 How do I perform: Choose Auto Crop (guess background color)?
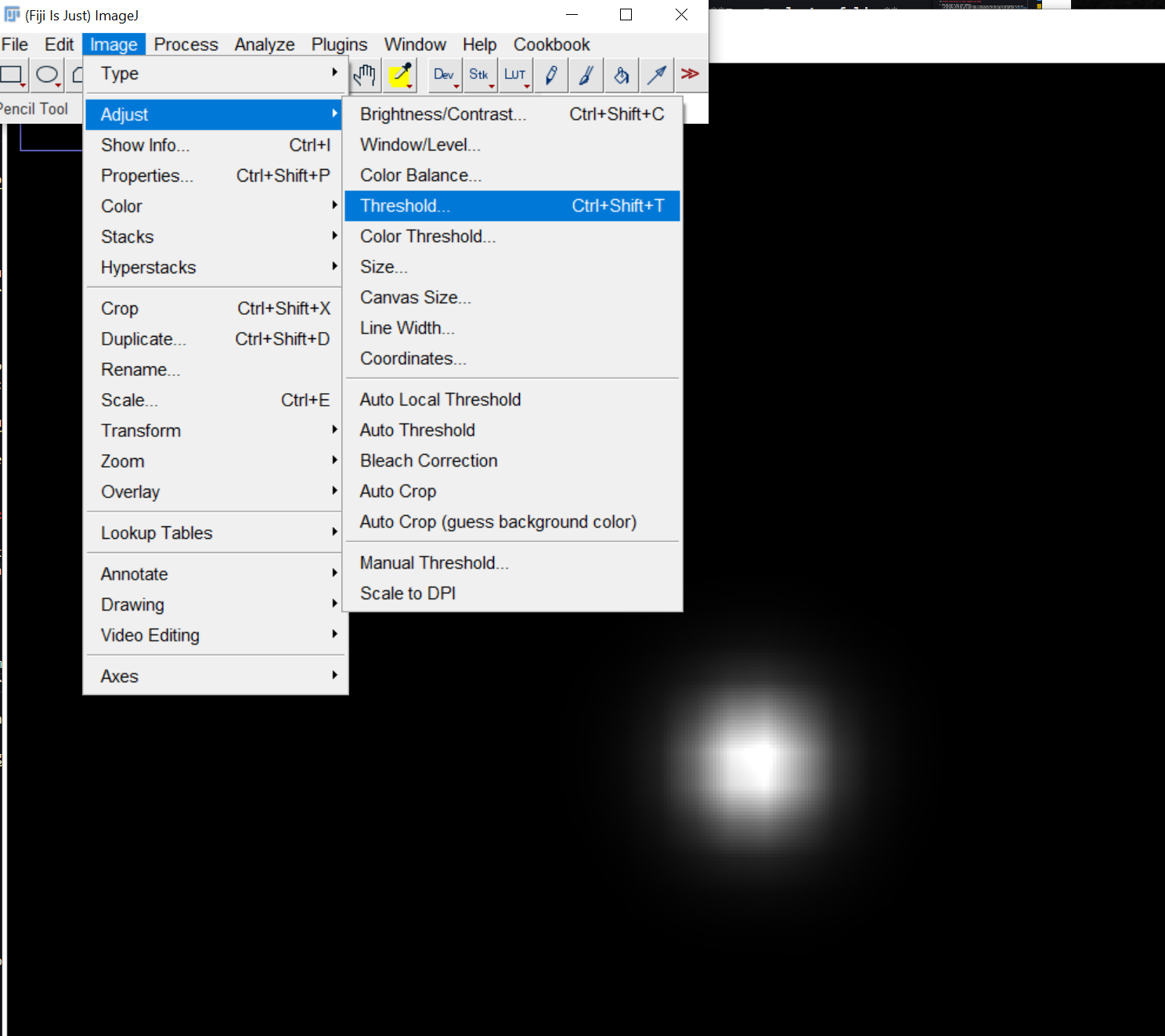pyautogui.click(x=512, y=522)
